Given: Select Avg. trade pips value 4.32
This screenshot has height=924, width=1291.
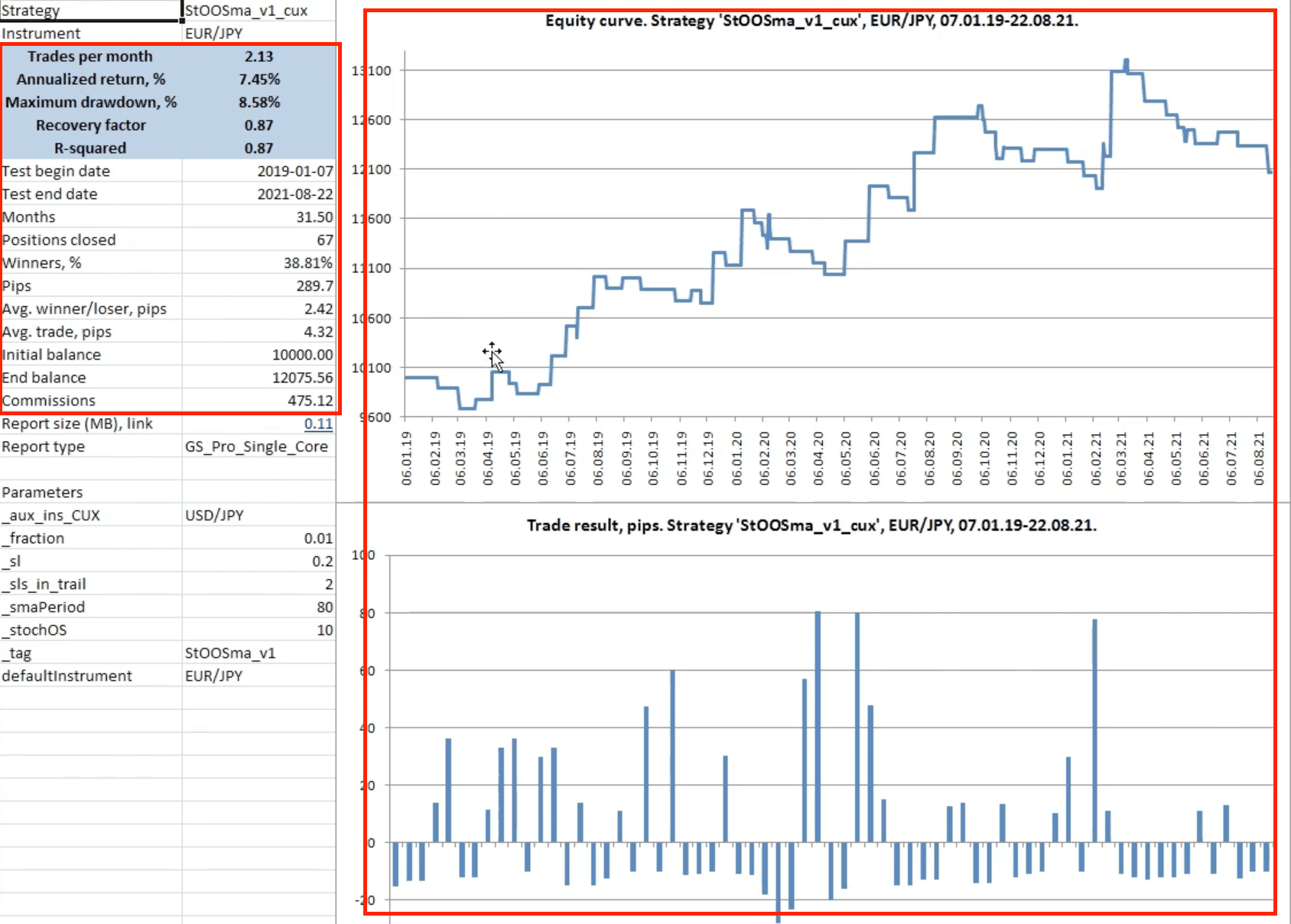Looking at the screenshot, I should tap(318, 332).
